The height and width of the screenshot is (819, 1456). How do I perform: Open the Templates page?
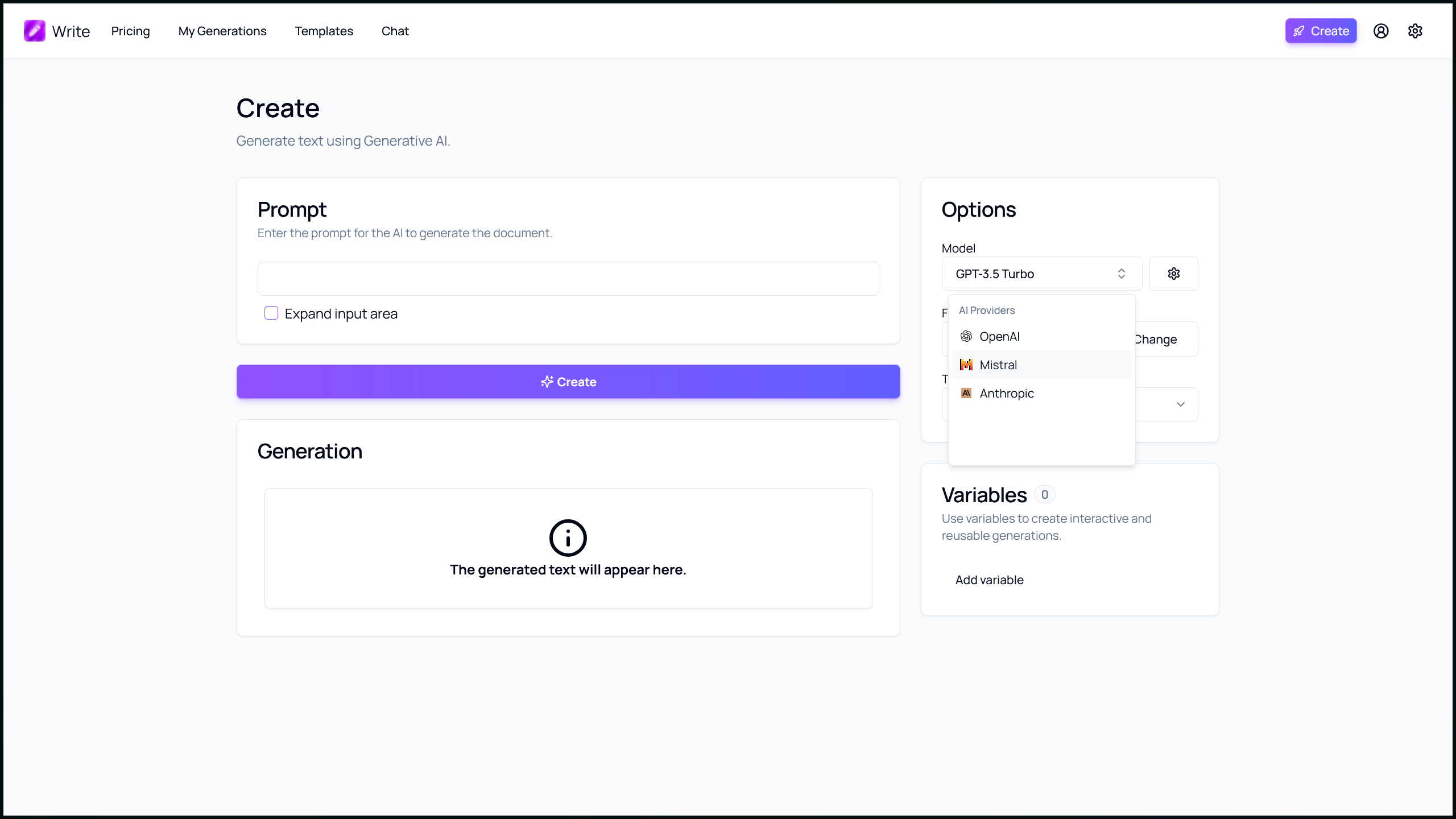tap(324, 31)
